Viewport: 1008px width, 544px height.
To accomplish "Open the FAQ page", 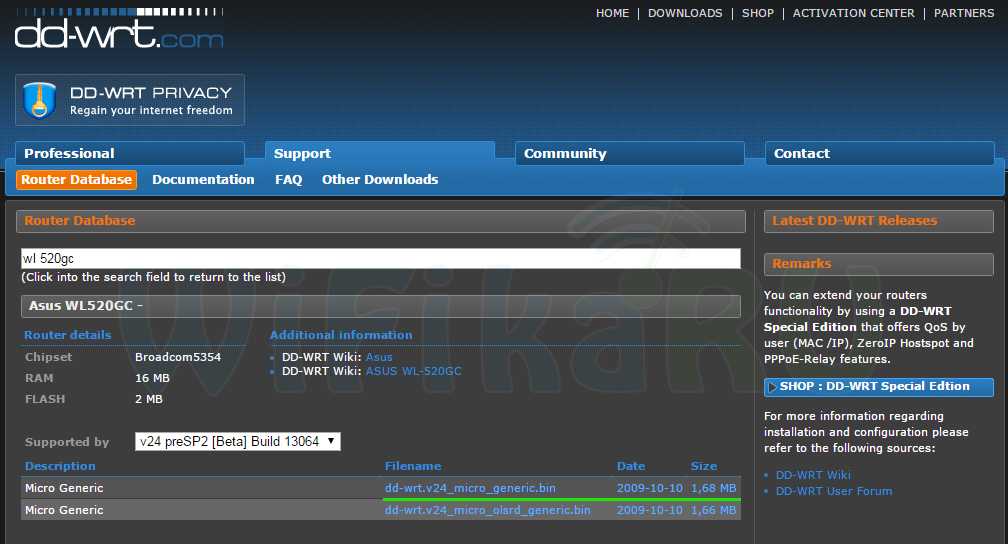I will point(288,180).
